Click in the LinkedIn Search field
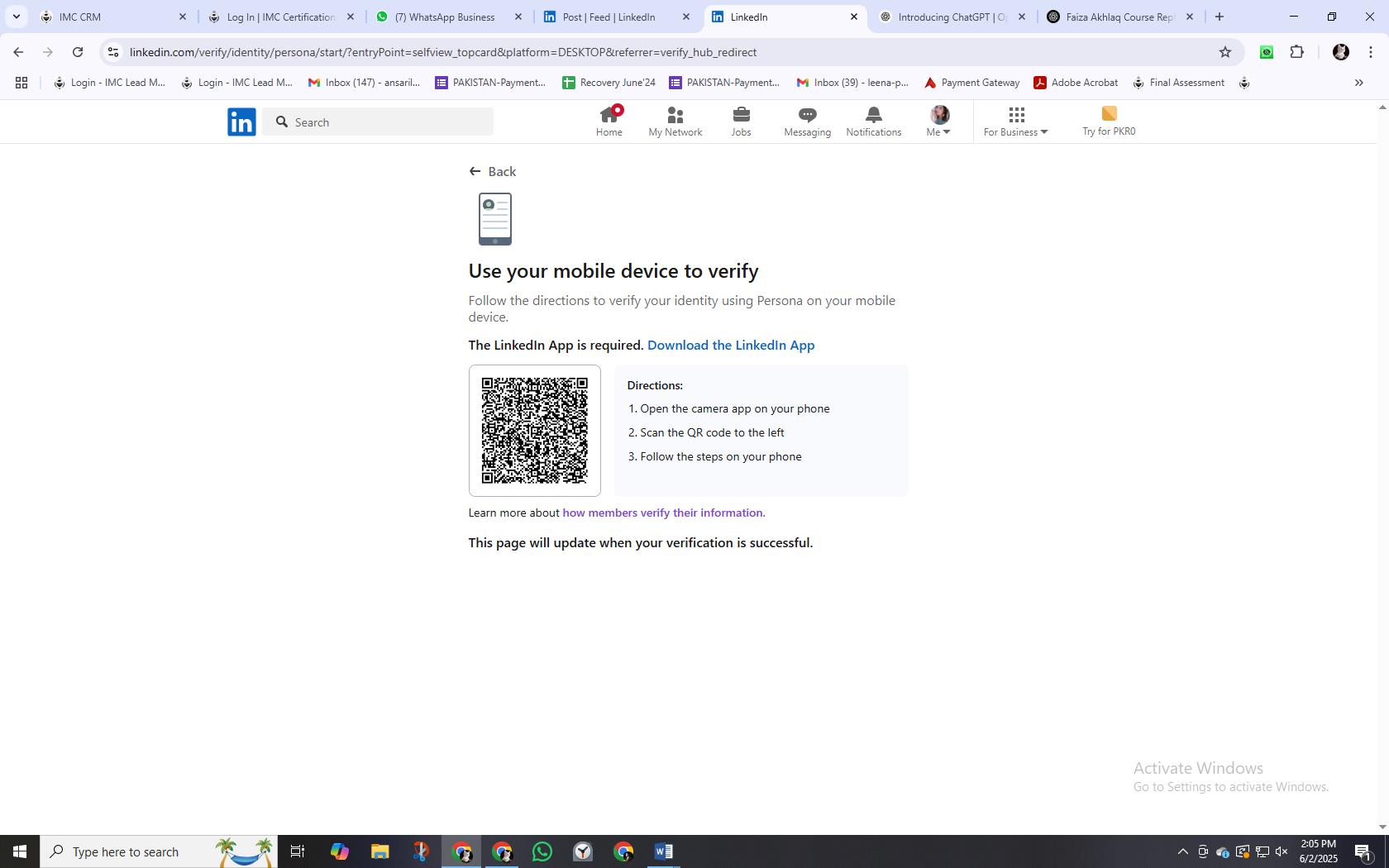 click(379, 122)
